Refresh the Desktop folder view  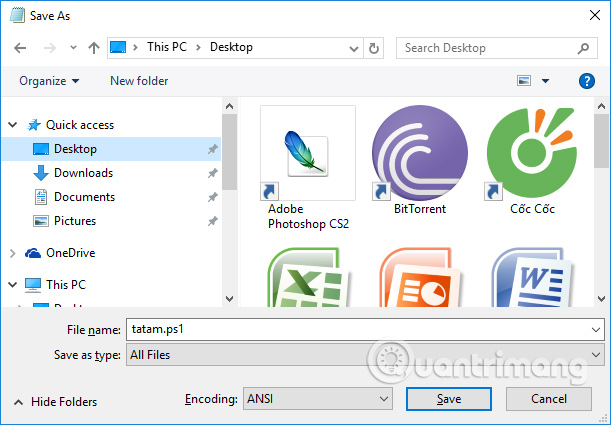coord(374,48)
